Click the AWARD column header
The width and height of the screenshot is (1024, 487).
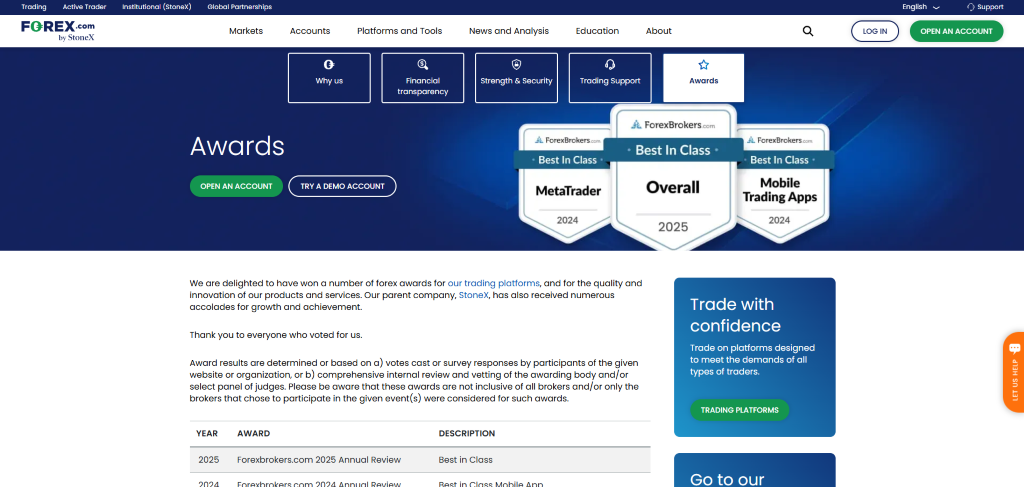pos(253,433)
